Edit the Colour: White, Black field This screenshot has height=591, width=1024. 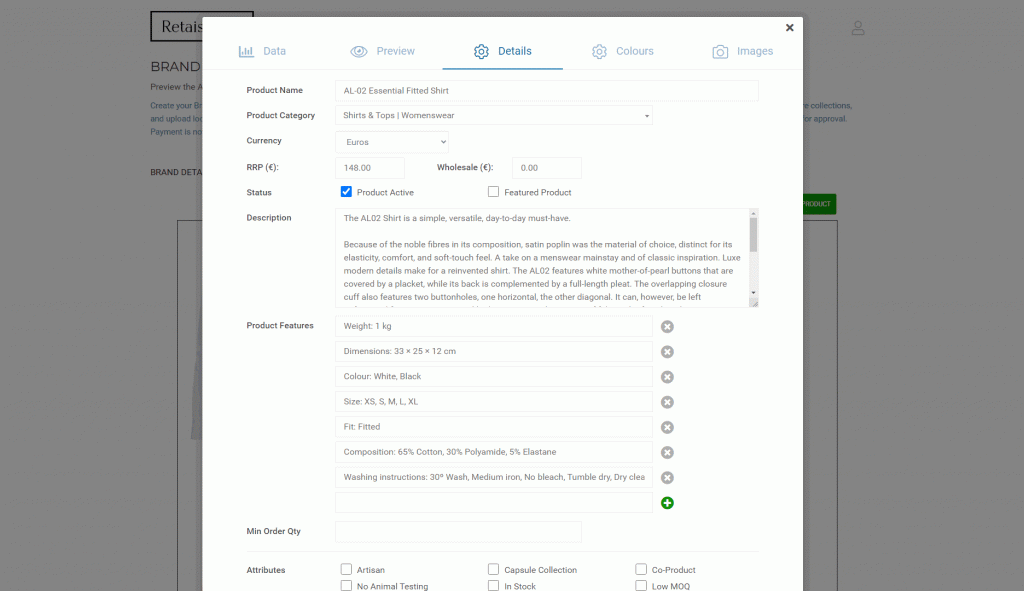tap(494, 377)
